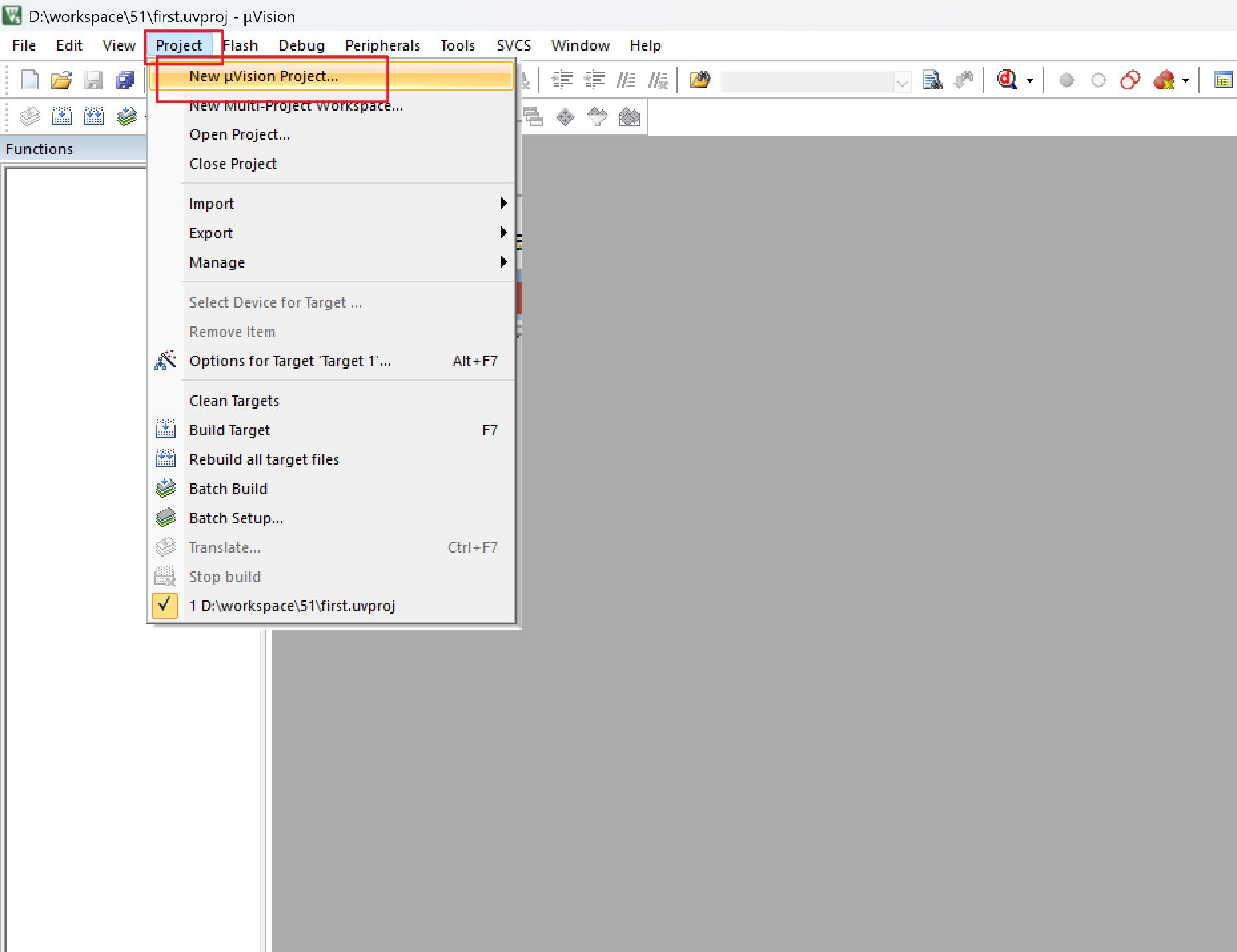Click the Open file folder icon

[x=61, y=80]
